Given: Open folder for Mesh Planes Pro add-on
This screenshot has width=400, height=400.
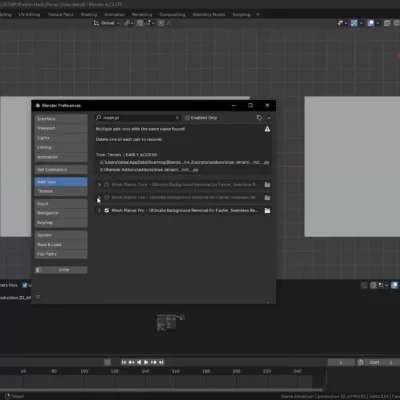Looking at the screenshot, I should (267, 210).
